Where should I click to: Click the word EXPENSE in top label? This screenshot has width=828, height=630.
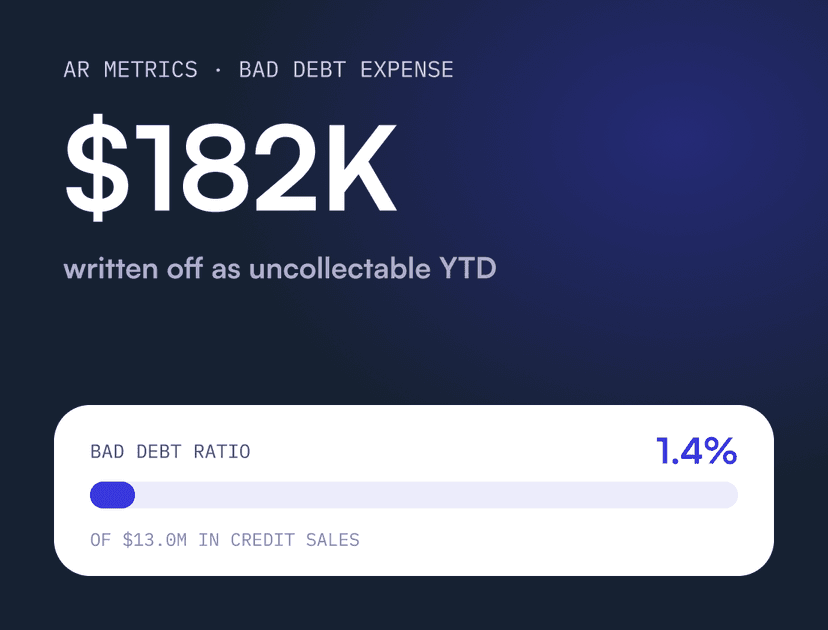pyautogui.click(x=407, y=70)
